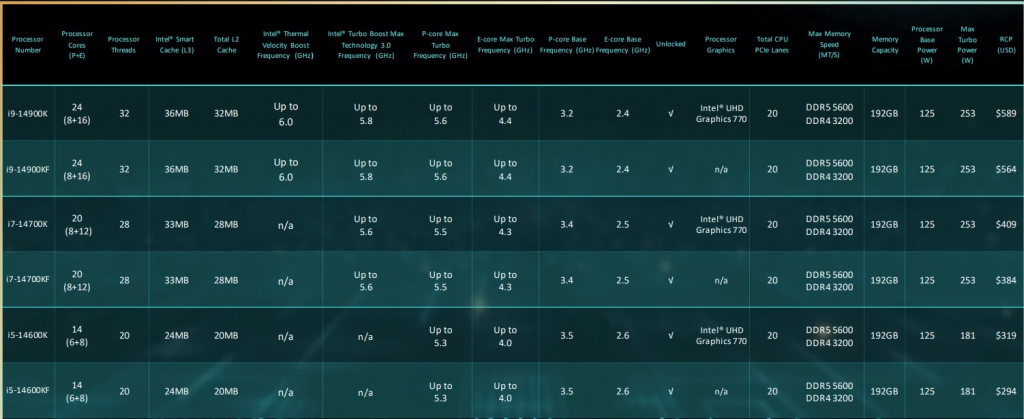The image size is (1024, 419).
Task: Select the i7-14700K processor number cell
Action: pyautogui.click(x=27, y=225)
